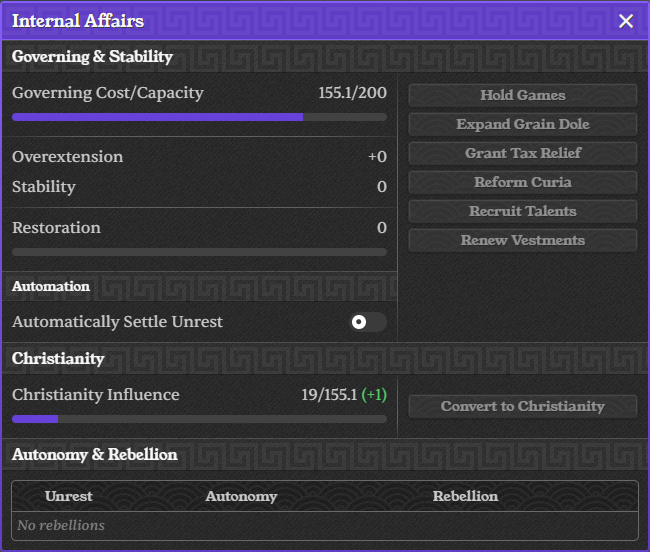Click the Governing Cost/Capacity progress bar
Viewport: 650px width, 552px height.
pyautogui.click(x=199, y=117)
